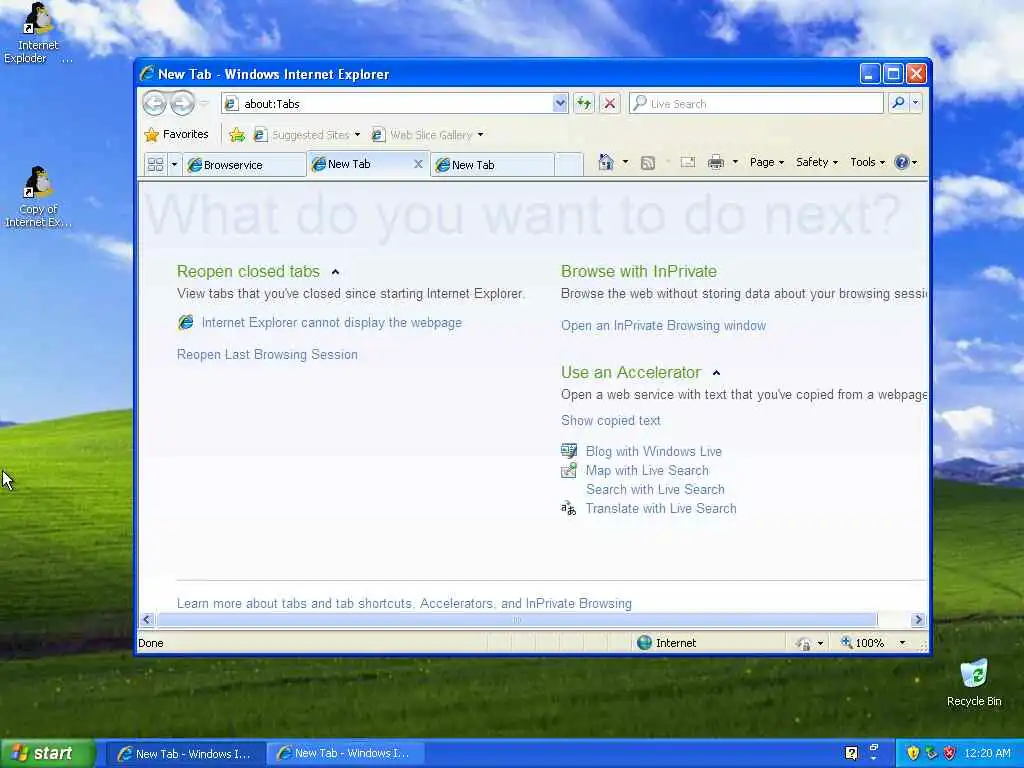Choose Translate with Live Search
The image size is (1024, 768).
[x=661, y=508]
